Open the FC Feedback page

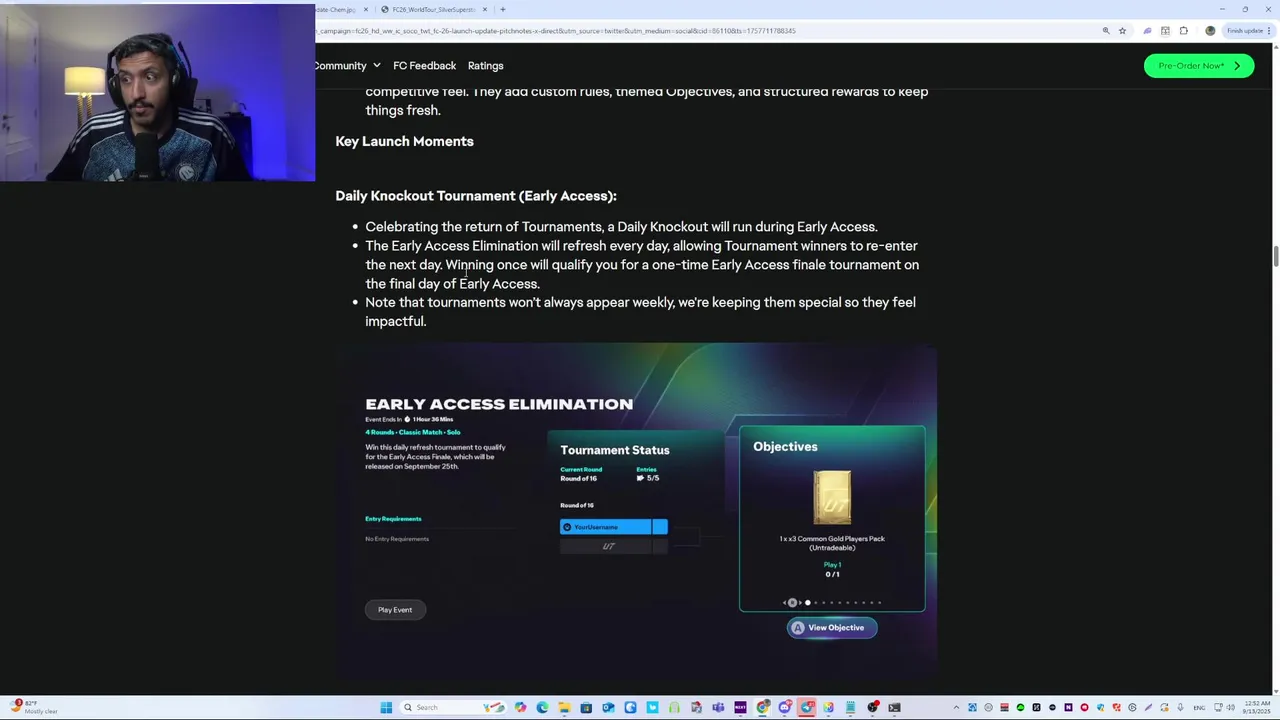(x=424, y=66)
